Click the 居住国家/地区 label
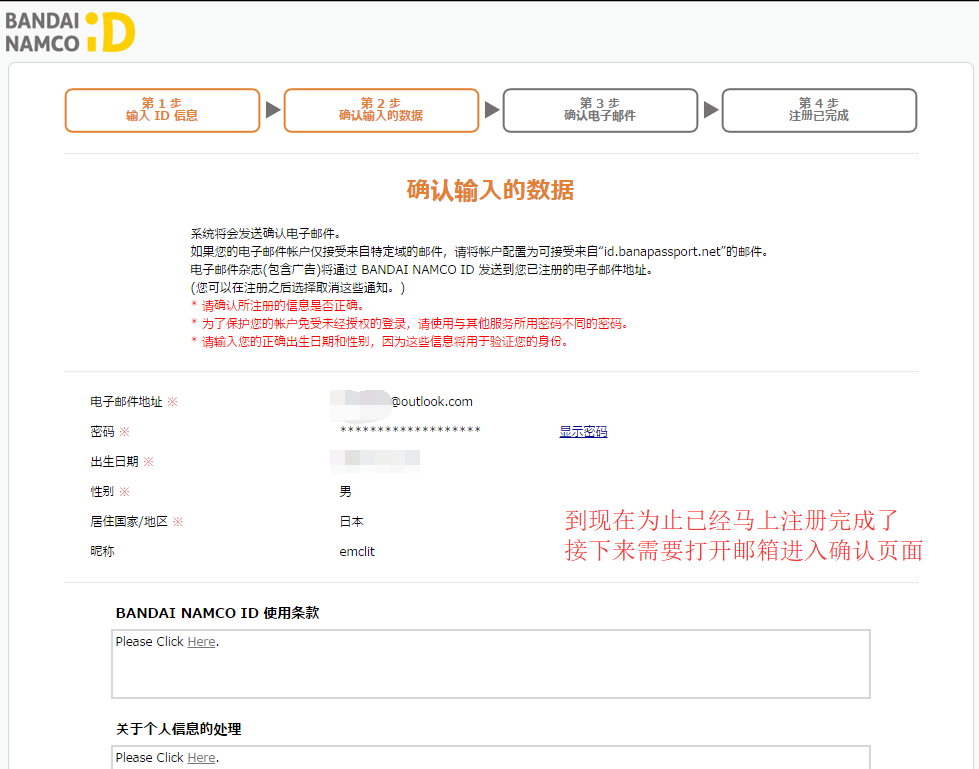This screenshot has width=979, height=769. point(129,521)
